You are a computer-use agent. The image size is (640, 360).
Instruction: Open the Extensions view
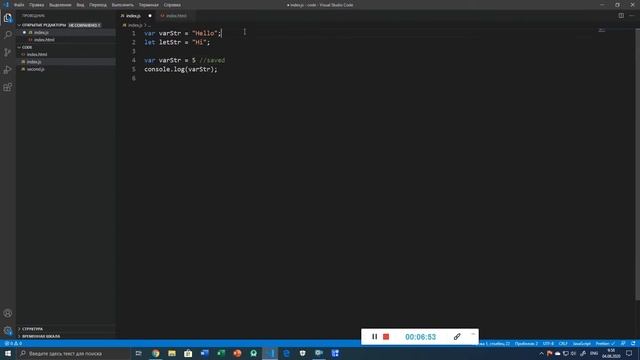click(x=8, y=87)
